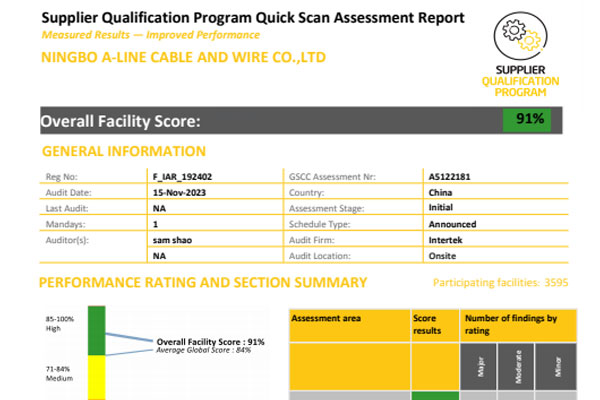Image resolution: width=600 pixels, height=400 pixels.
Task: Select the Audit Firm value Intertek
Action: [446, 240]
